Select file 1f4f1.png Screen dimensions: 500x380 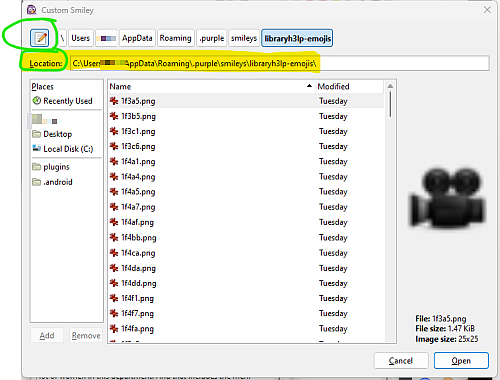246,298
